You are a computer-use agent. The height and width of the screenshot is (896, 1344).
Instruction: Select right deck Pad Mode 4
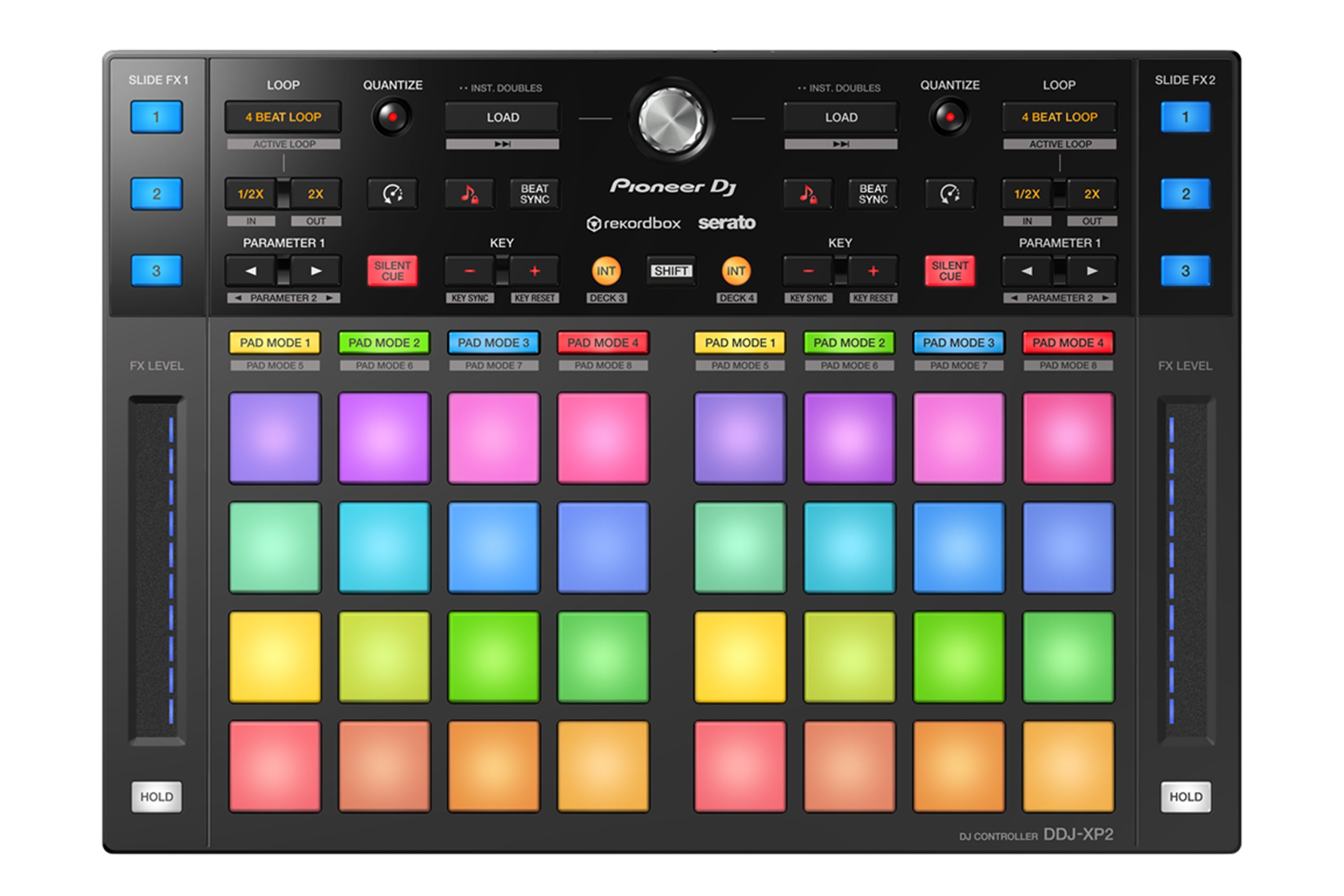point(1068,343)
